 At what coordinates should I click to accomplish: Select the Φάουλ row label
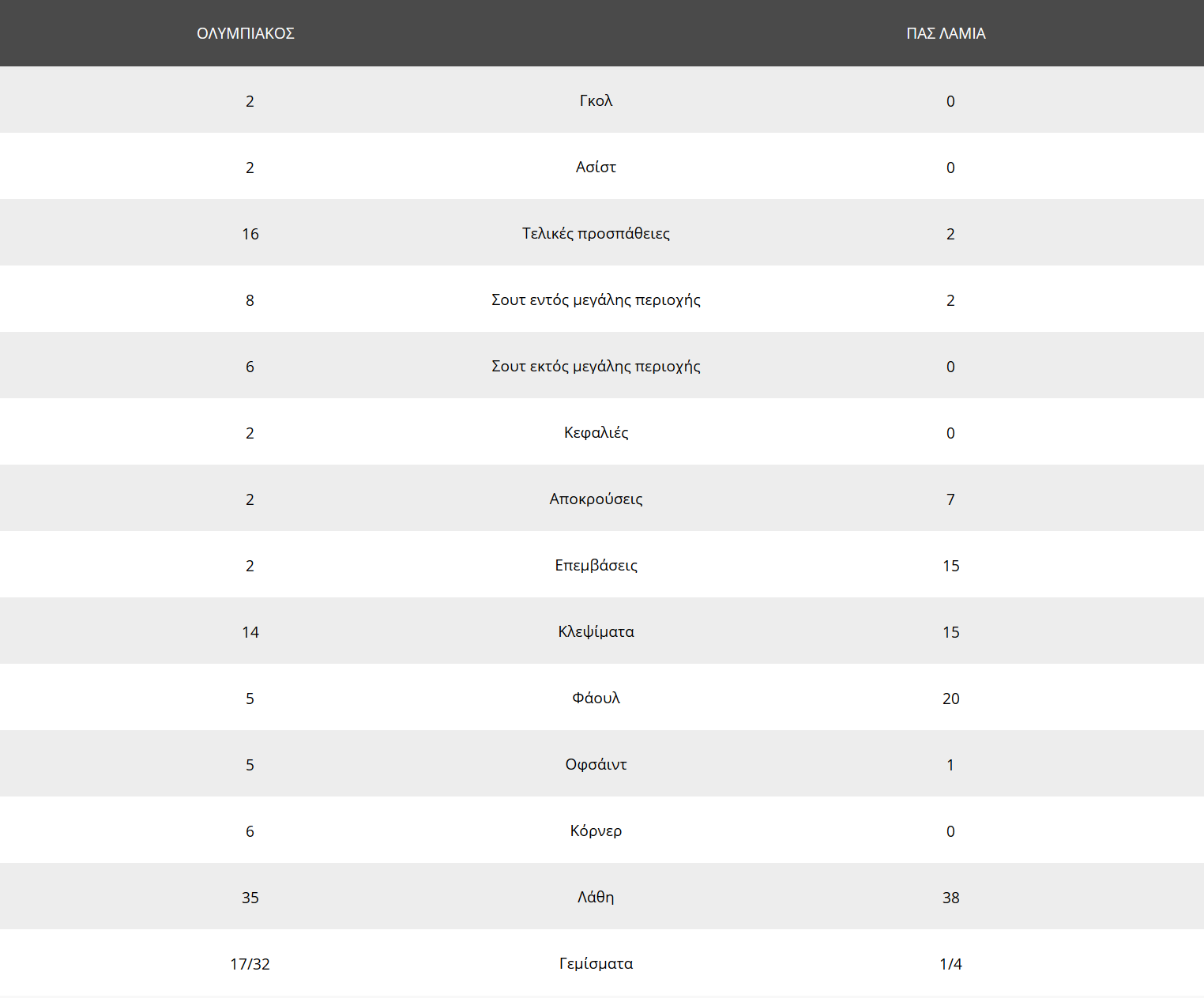596,698
